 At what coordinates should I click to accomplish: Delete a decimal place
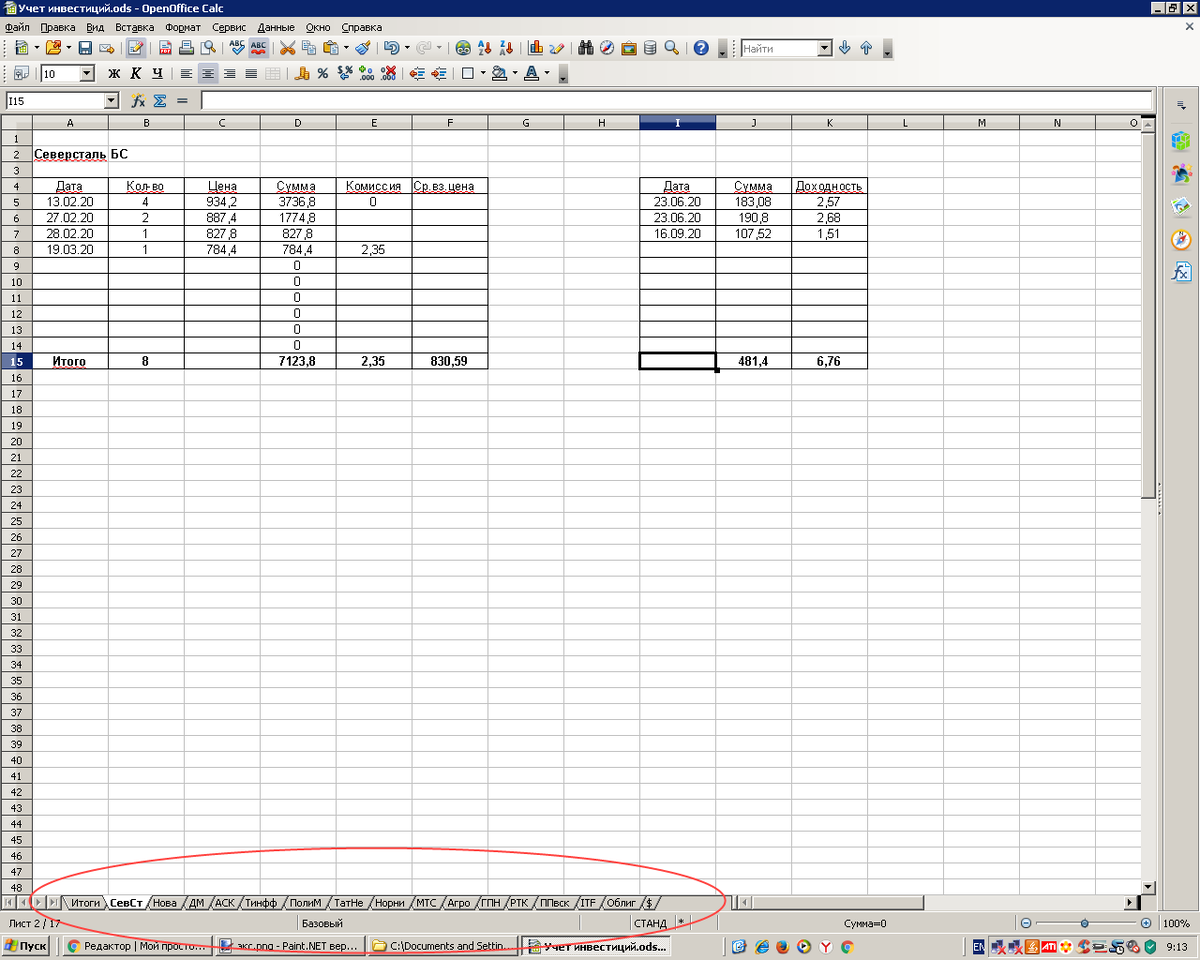point(389,73)
